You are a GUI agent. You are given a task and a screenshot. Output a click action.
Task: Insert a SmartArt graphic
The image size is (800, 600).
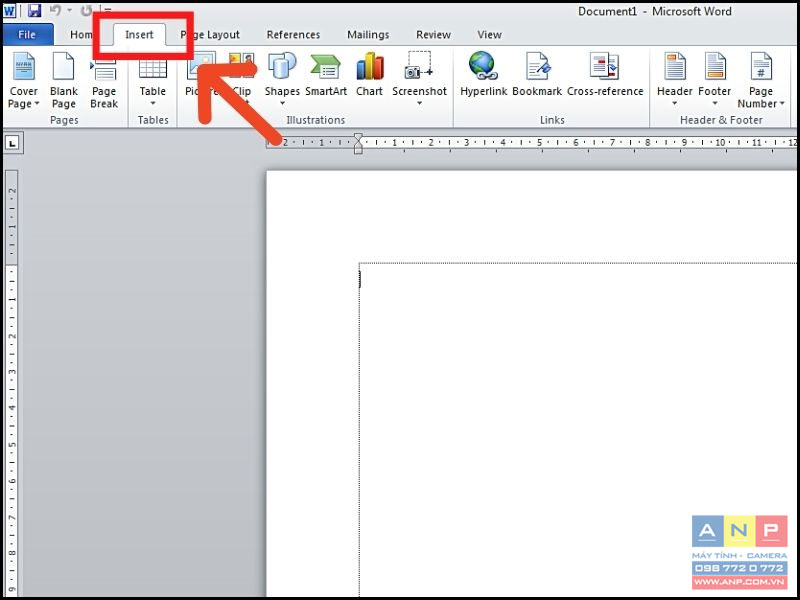(x=326, y=76)
